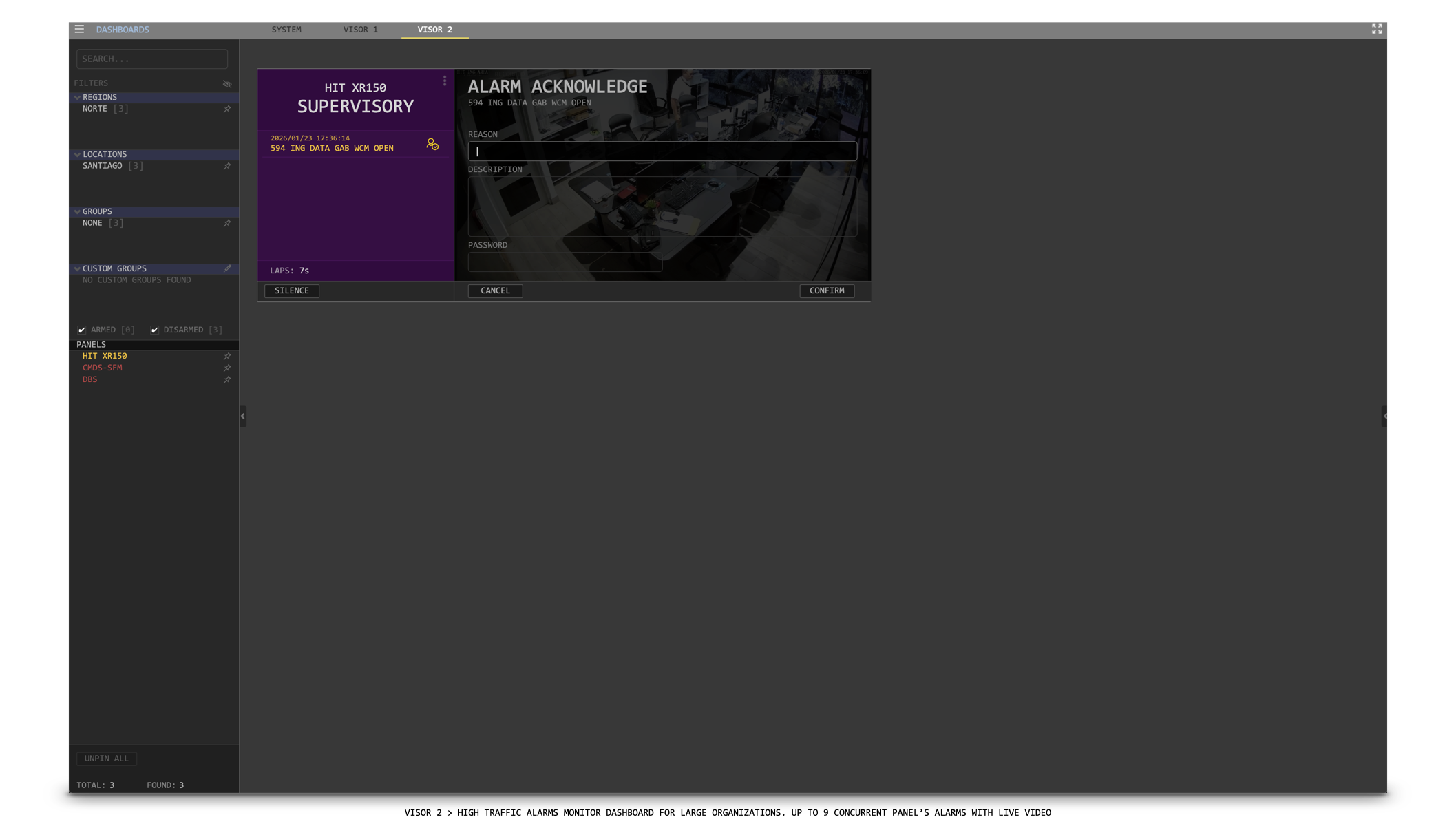Click the fullscreen icon at top right
1456x826 pixels.
tap(1376, 29)
